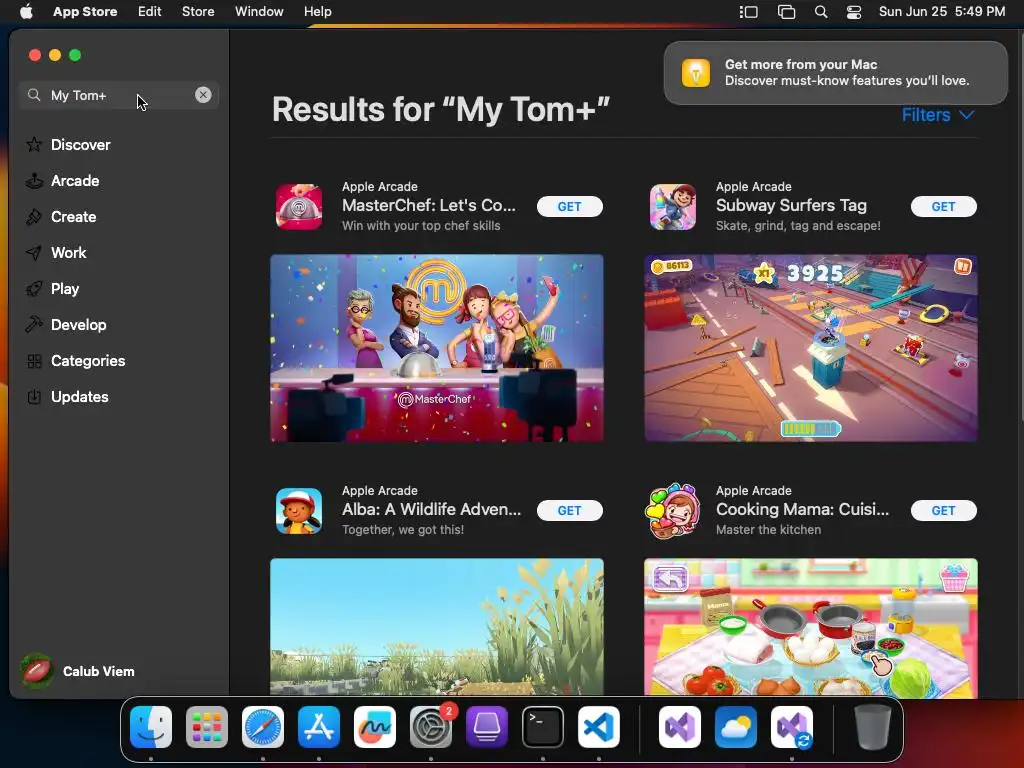Click App Store icon in the Dock
This screenshot has height=768, width=1024.
click(x=319, y=727)
